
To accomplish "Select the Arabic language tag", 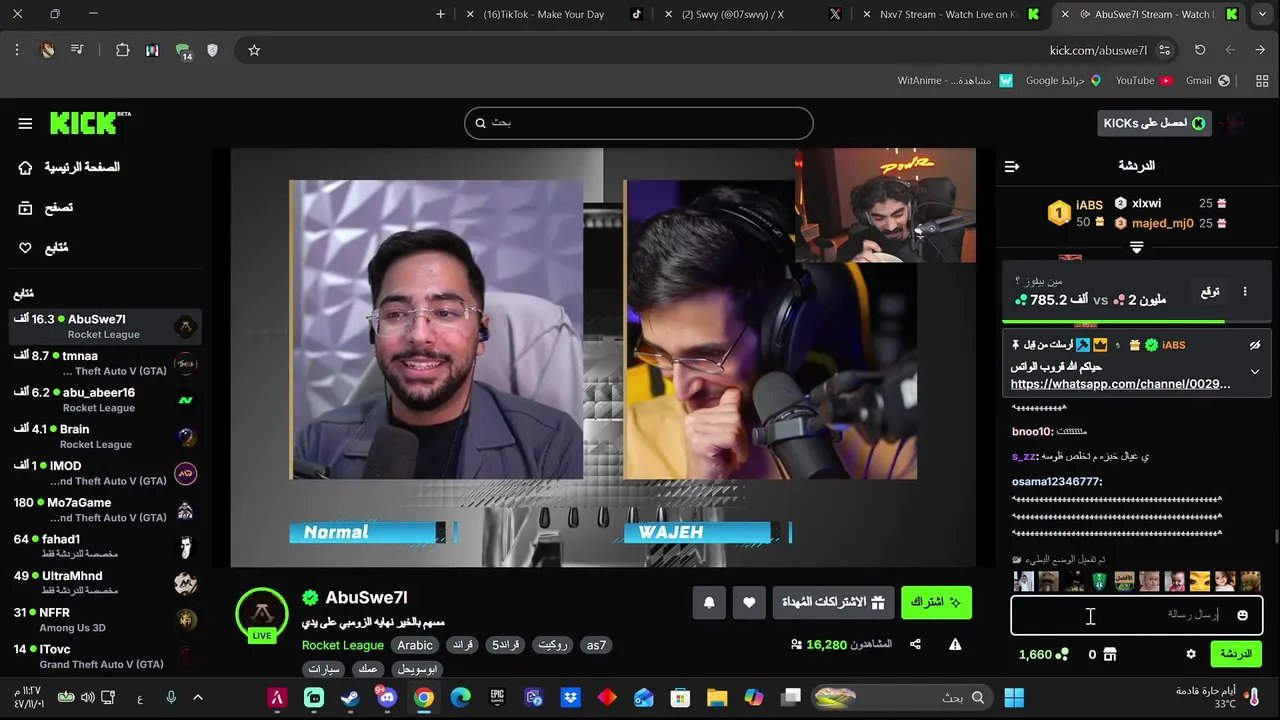I will pos(415,645).
